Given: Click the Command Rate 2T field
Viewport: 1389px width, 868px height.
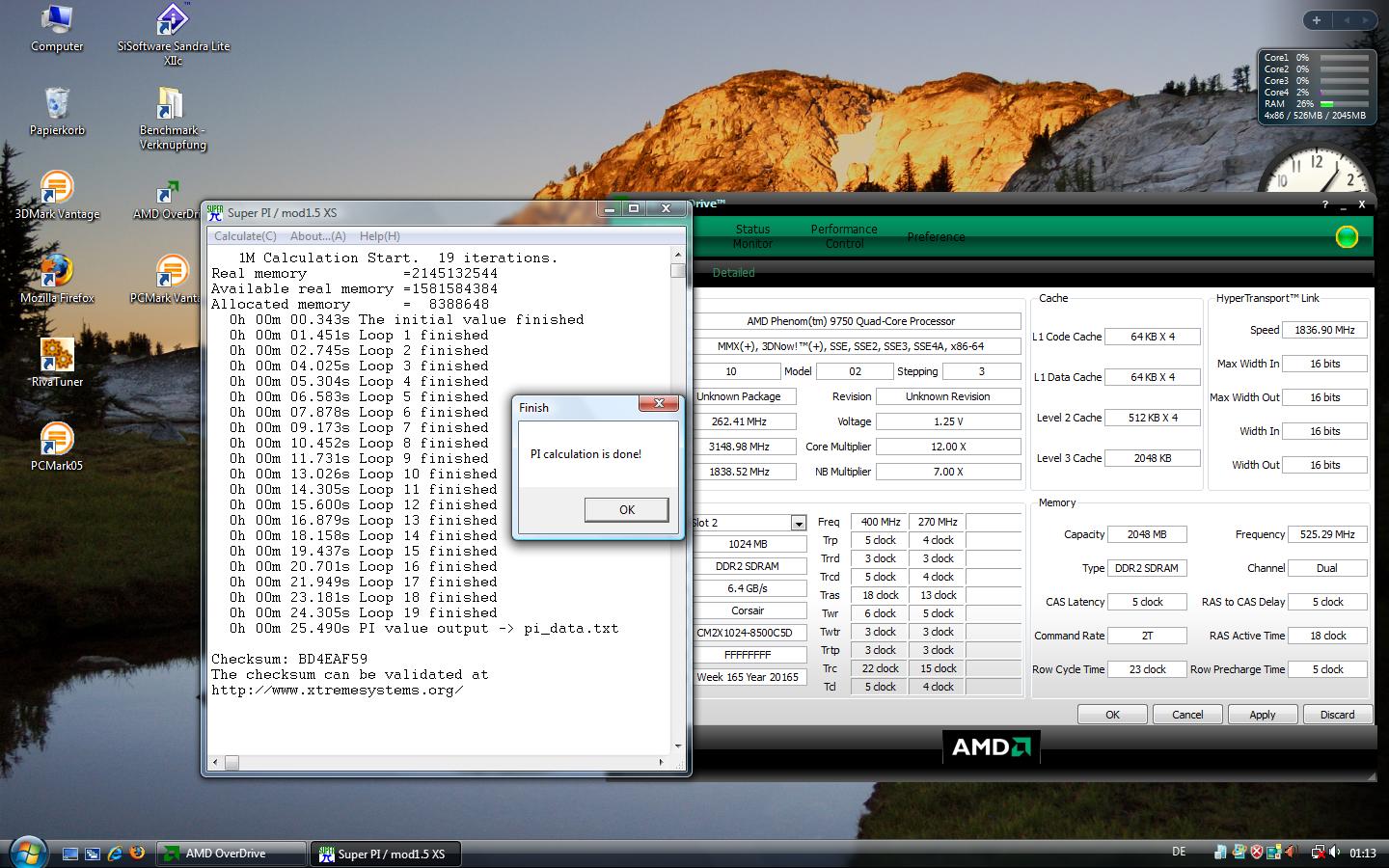Looking at the screenshot, I should tap(1147, 636).
